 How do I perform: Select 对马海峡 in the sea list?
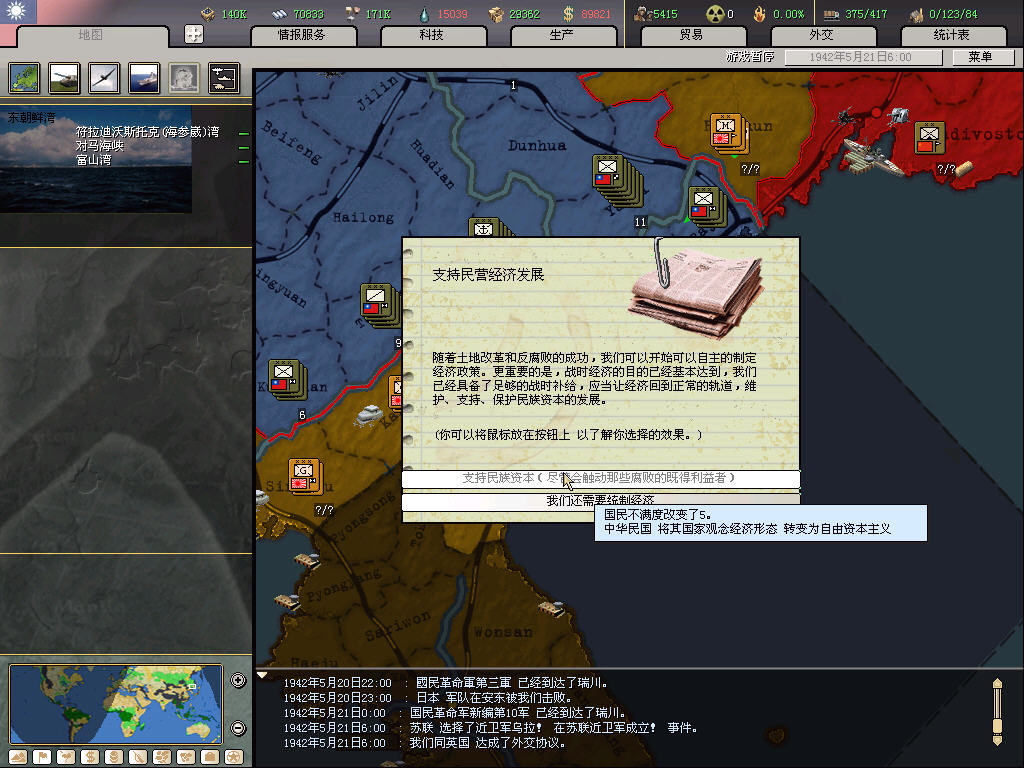coord(100,146)
